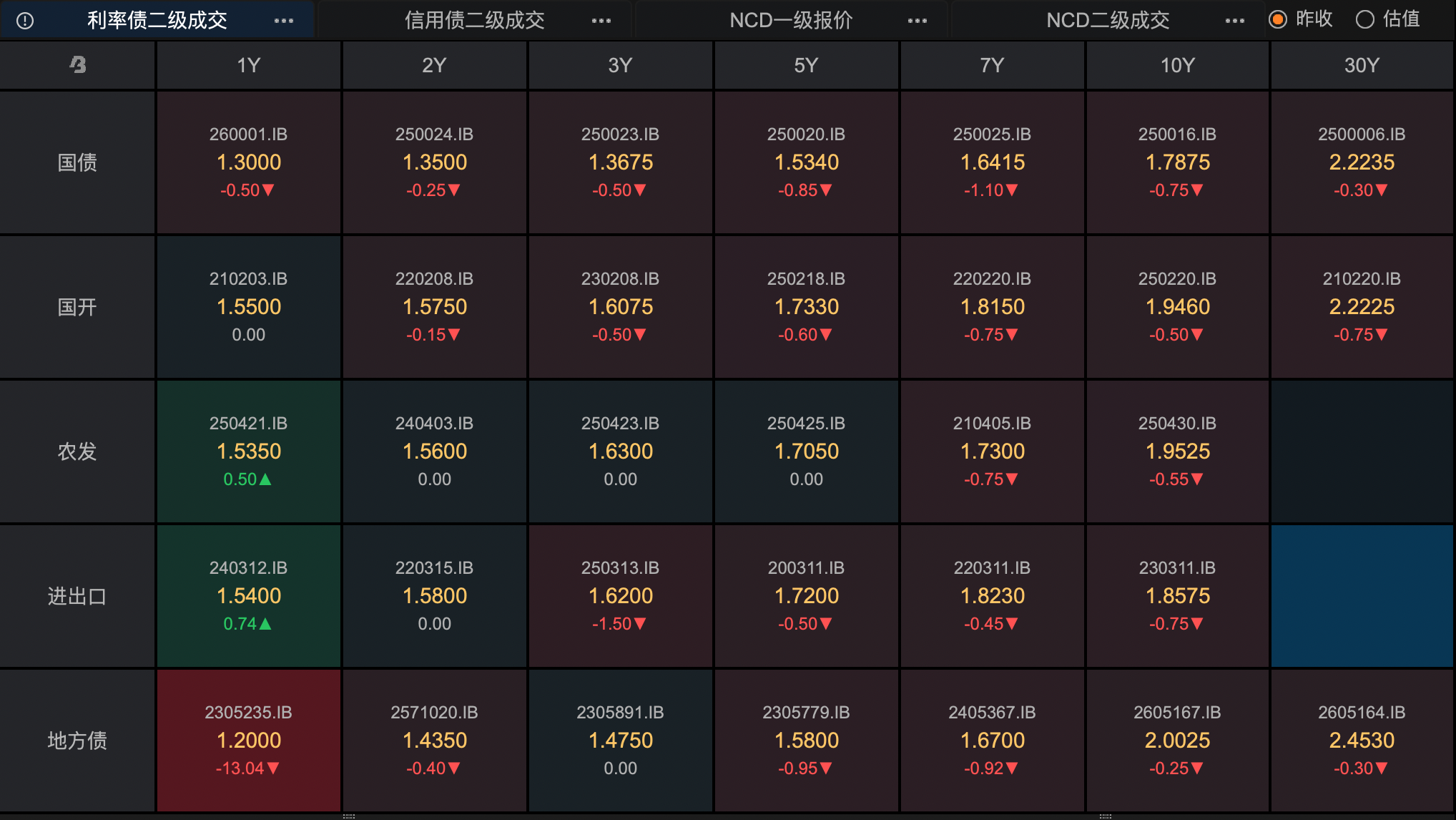Screen dimensions: 1456x820
Task: Select the 估值 radio button
Action: [1364, 19]
